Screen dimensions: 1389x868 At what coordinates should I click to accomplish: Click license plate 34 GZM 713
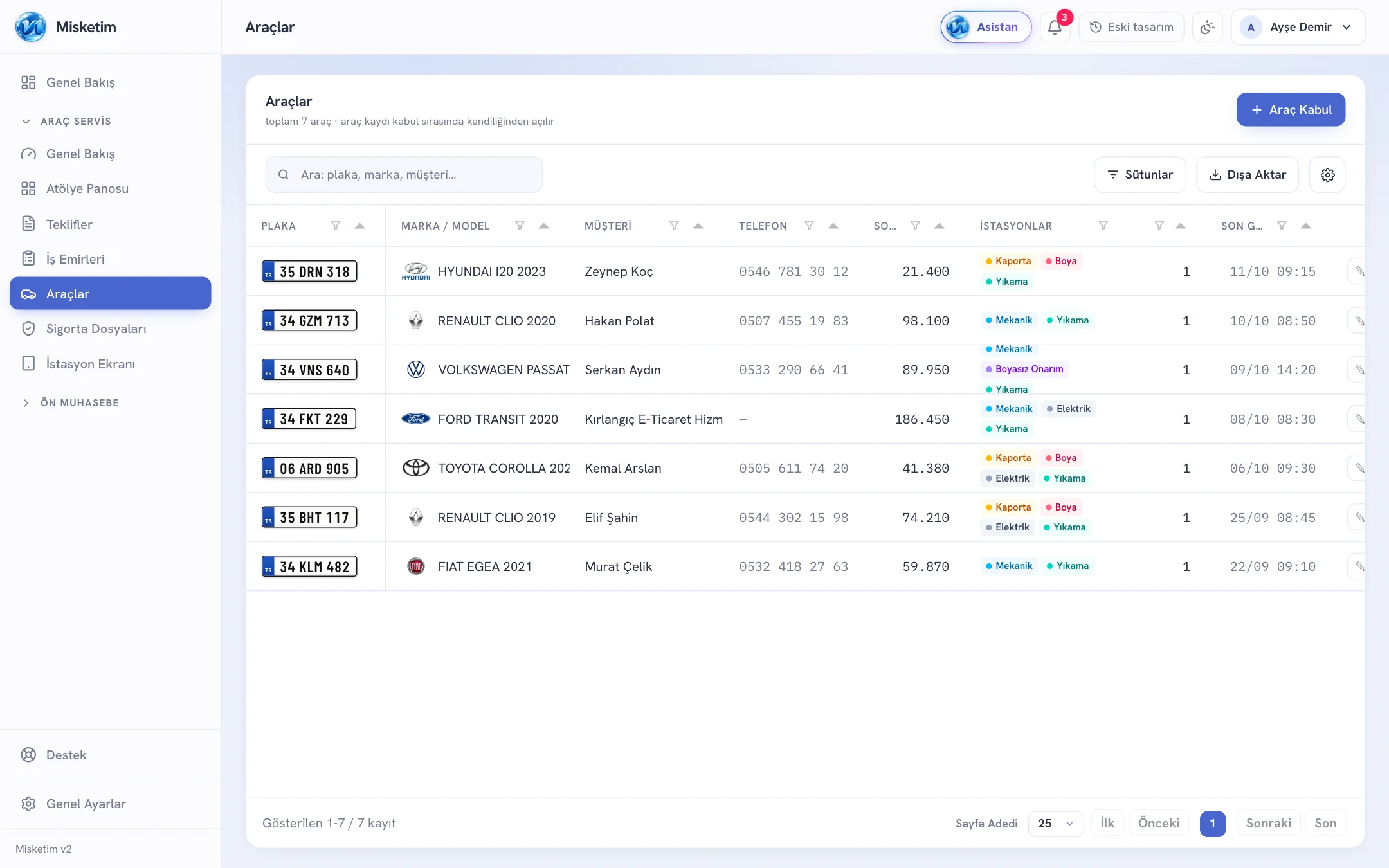point(309,320)
